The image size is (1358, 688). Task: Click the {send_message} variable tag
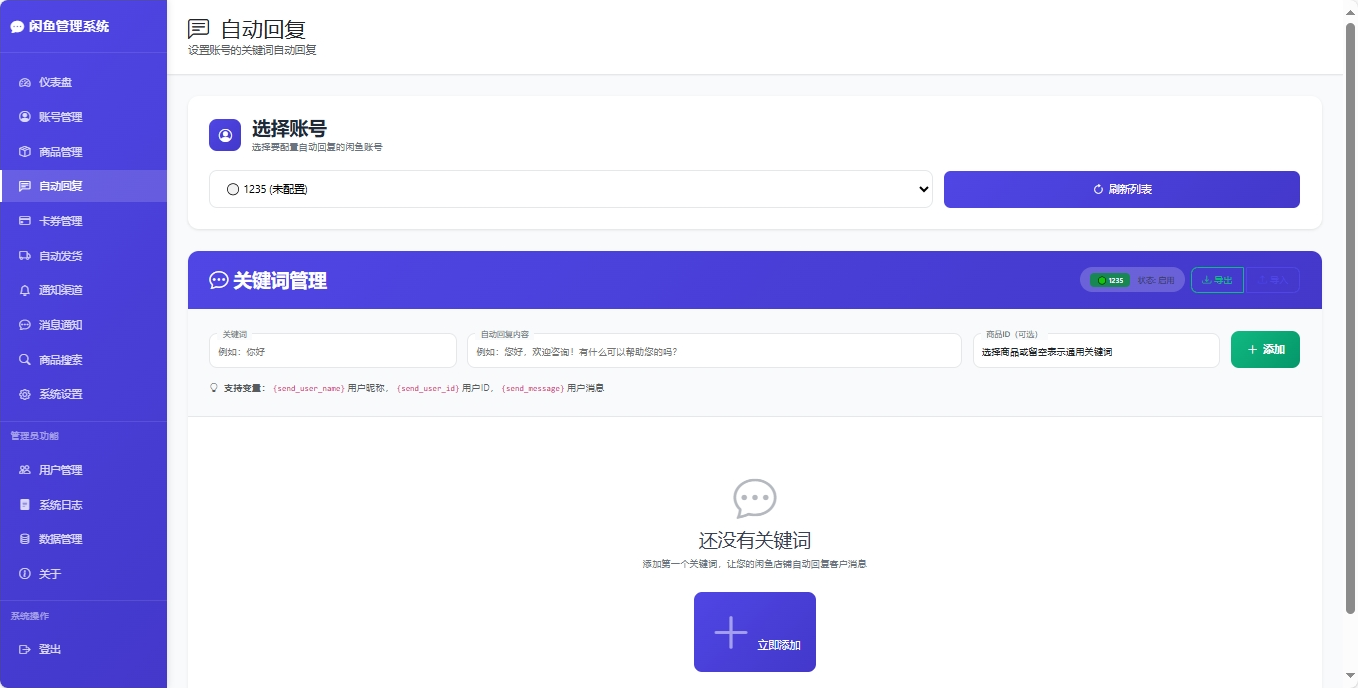533,388
